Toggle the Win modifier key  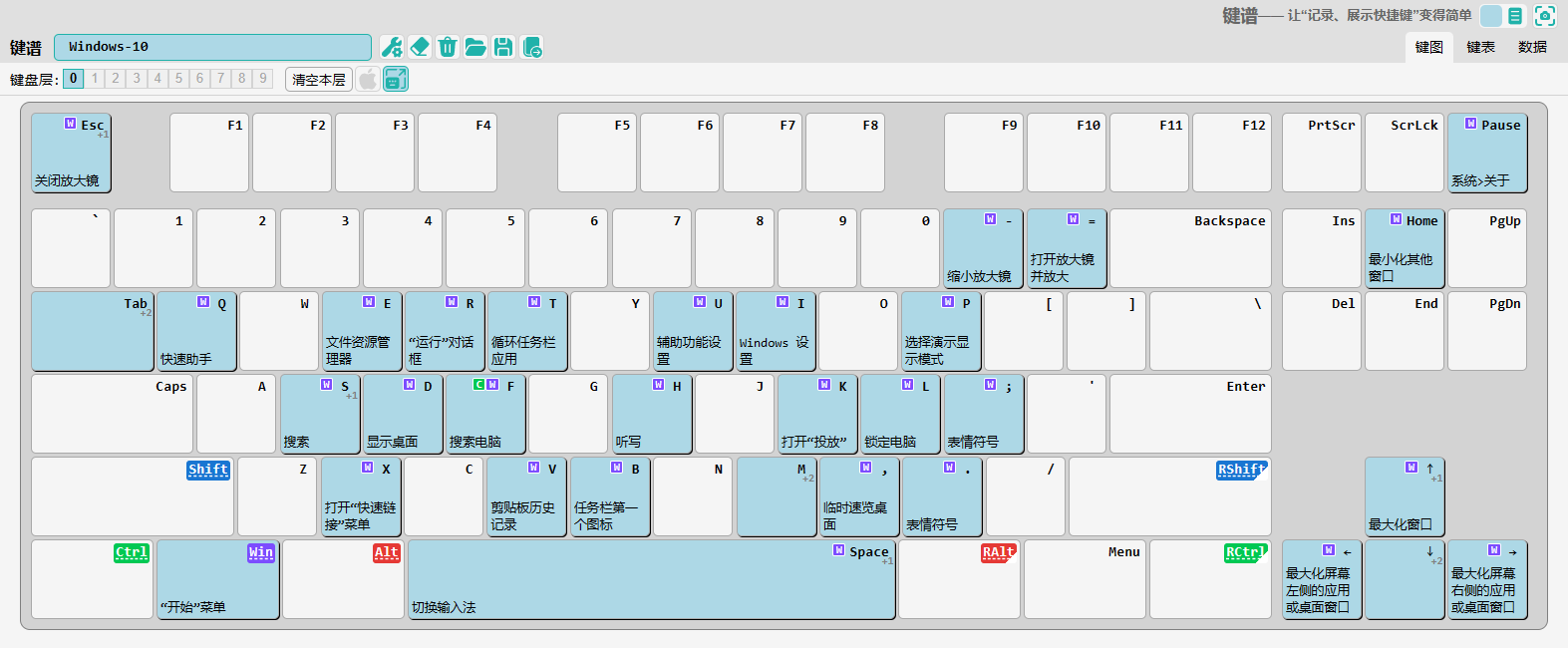tap(261, 553)
